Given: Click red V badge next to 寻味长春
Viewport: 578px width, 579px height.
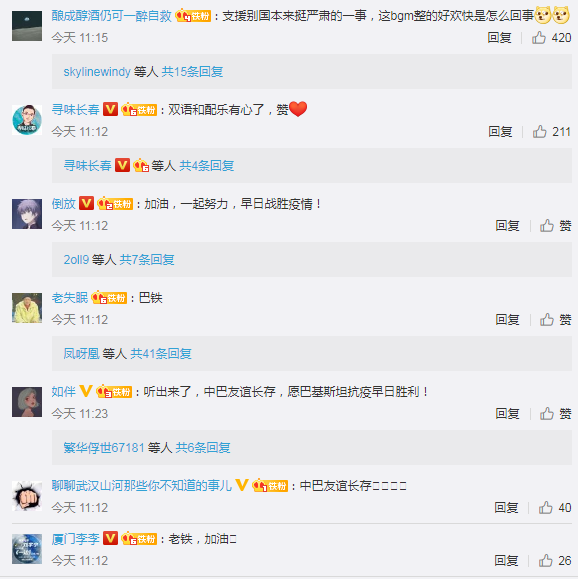Looking at the screenshot, I should [x=110, y=109].
